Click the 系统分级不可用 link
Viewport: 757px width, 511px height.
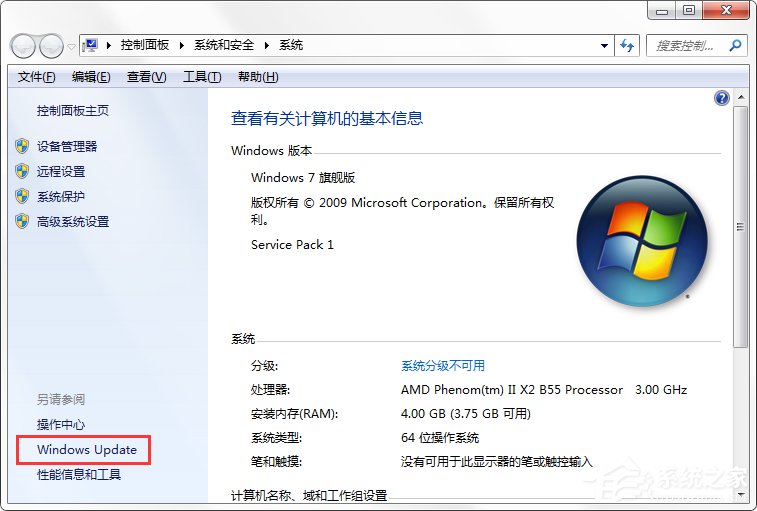pos(442,366)
